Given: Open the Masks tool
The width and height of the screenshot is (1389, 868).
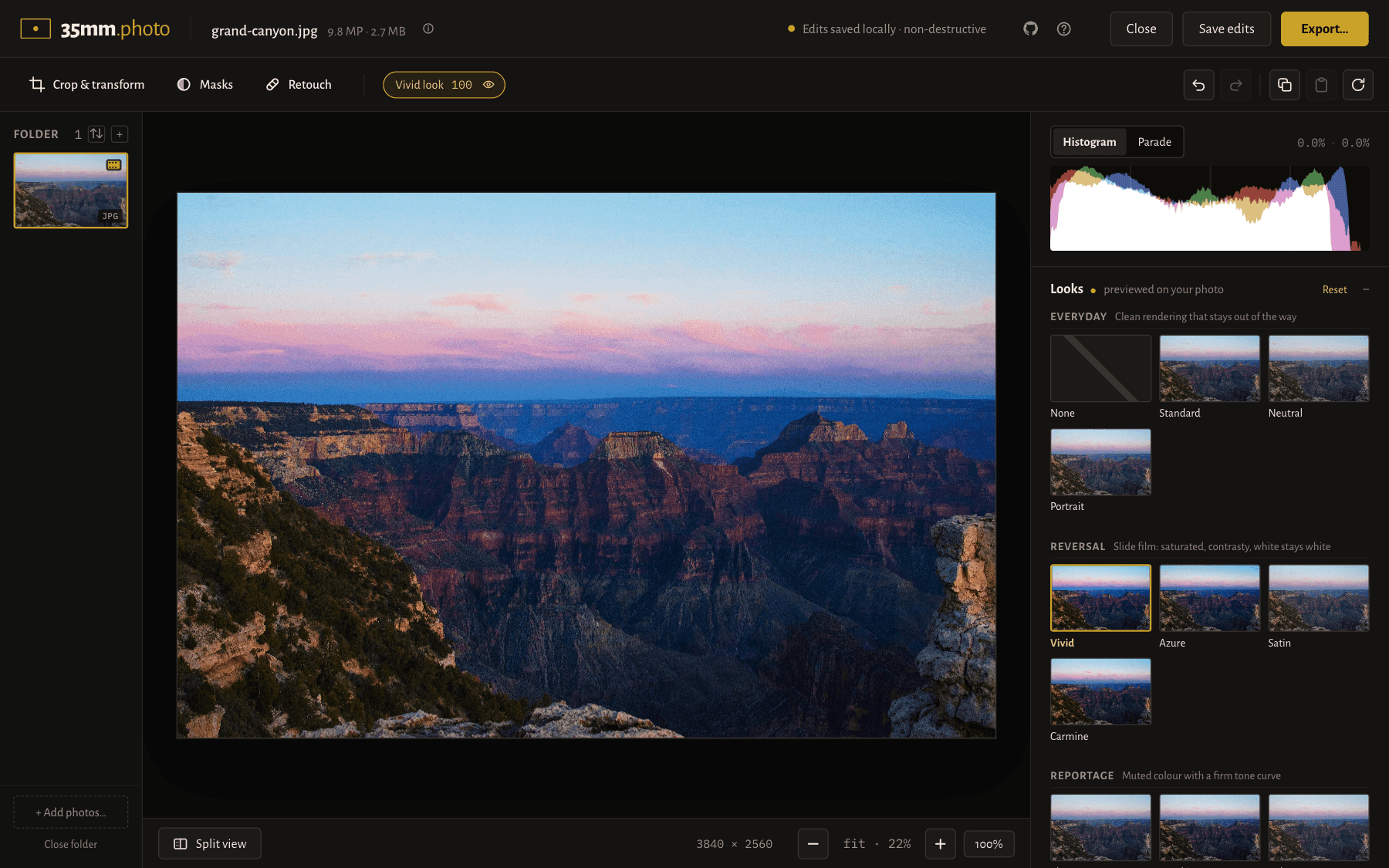Looking at the screenshot, I should tap(205, 85).
